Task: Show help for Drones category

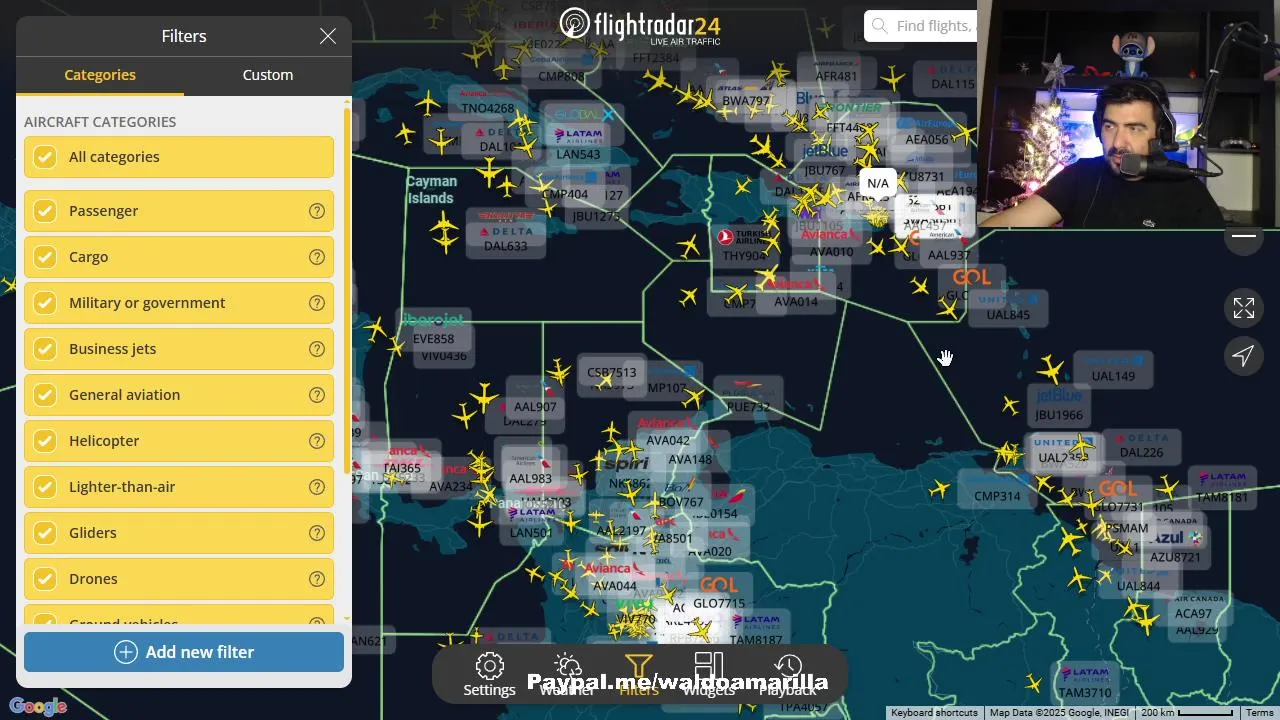Action: (317, 579)
